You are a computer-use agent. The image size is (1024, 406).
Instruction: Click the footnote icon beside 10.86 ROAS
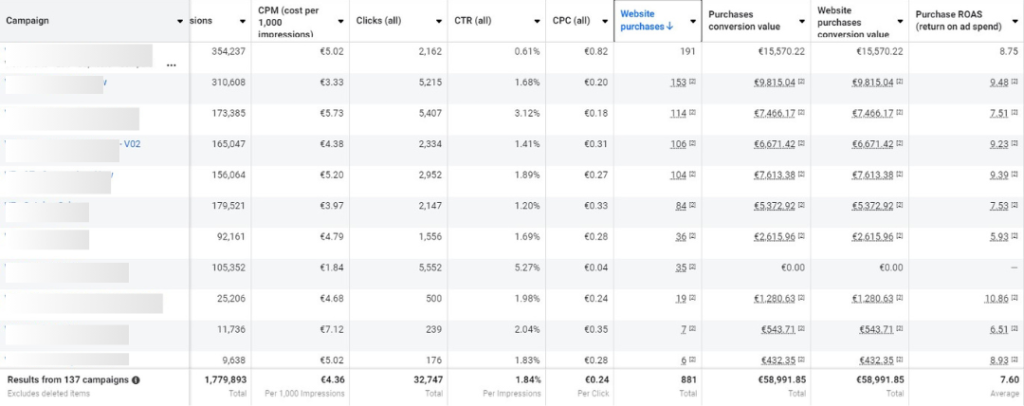point(1014,298)
